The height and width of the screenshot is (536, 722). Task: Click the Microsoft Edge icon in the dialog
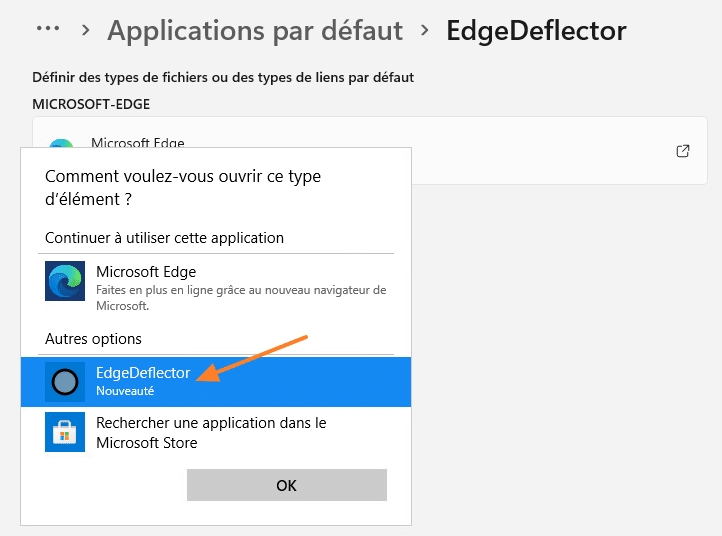click(65, 281)
